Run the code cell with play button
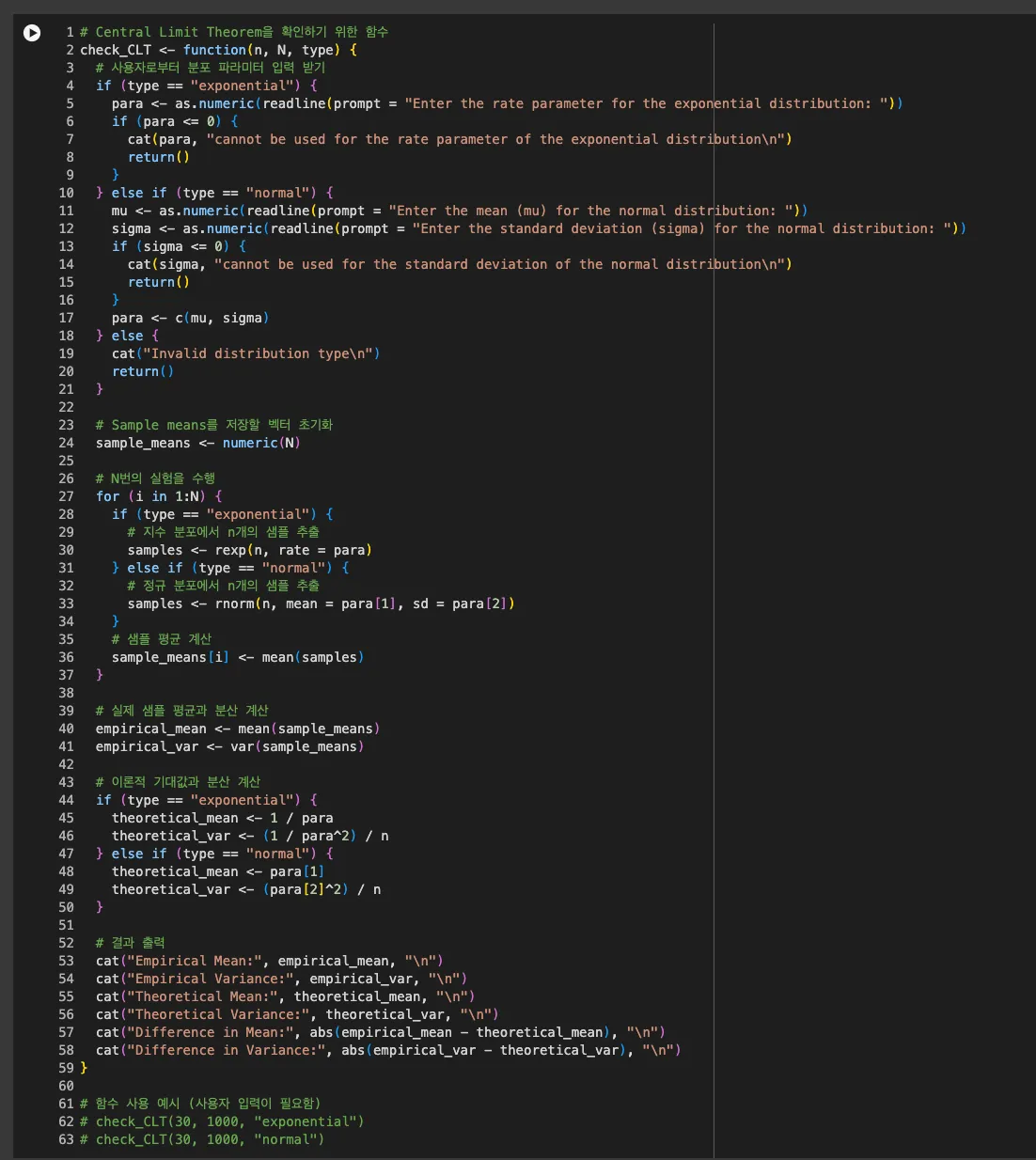The image size is (1036, 1160). (x=32, y=33)
